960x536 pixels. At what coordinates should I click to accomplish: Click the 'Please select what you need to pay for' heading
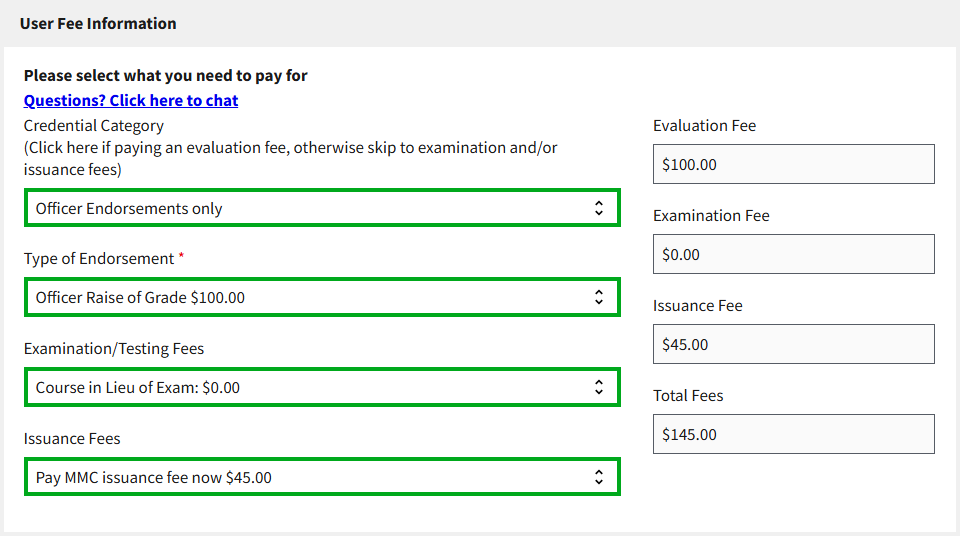[166, 75]
